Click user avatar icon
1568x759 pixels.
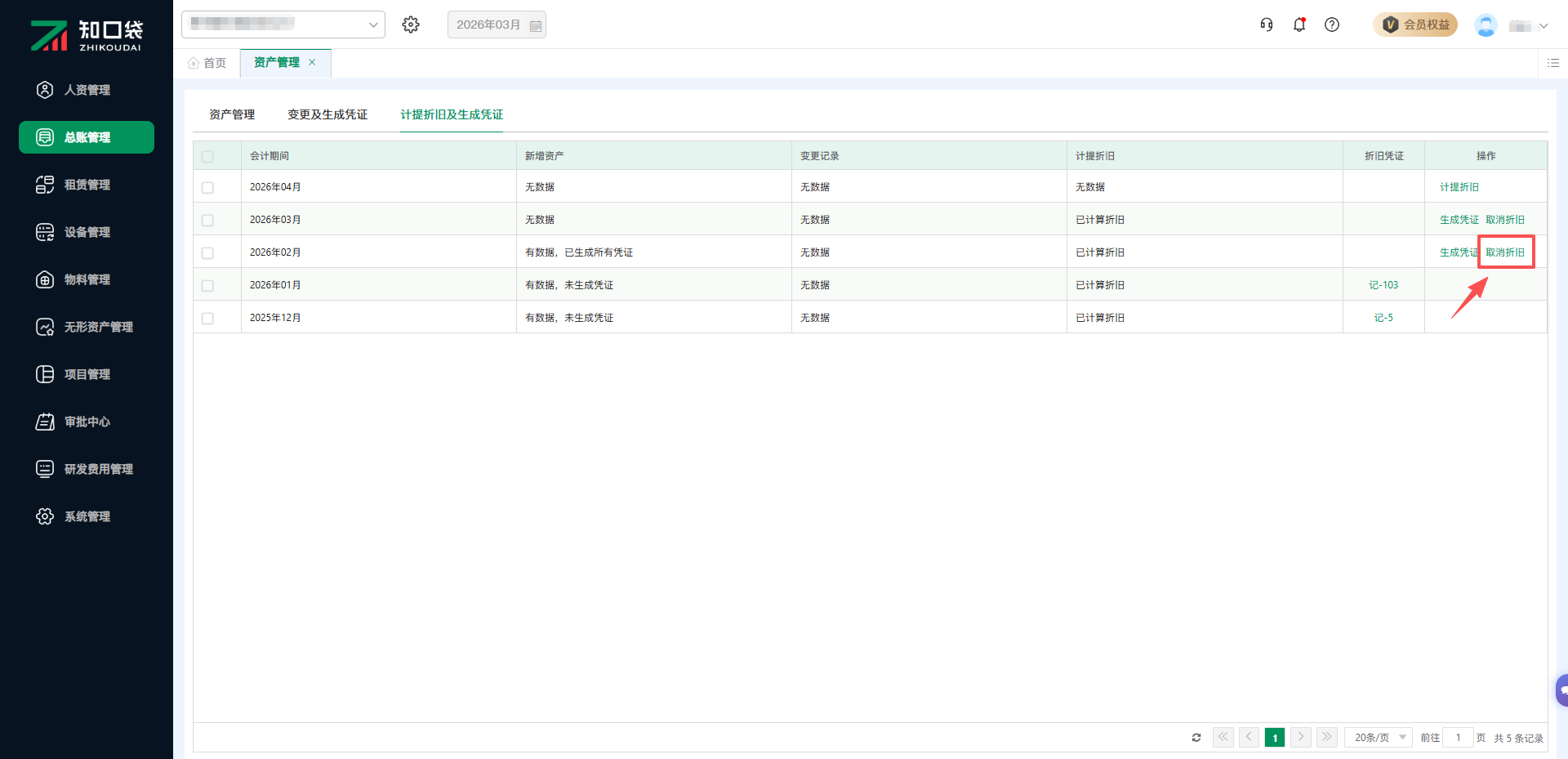pyautogui.click(x=1486, y=25)
